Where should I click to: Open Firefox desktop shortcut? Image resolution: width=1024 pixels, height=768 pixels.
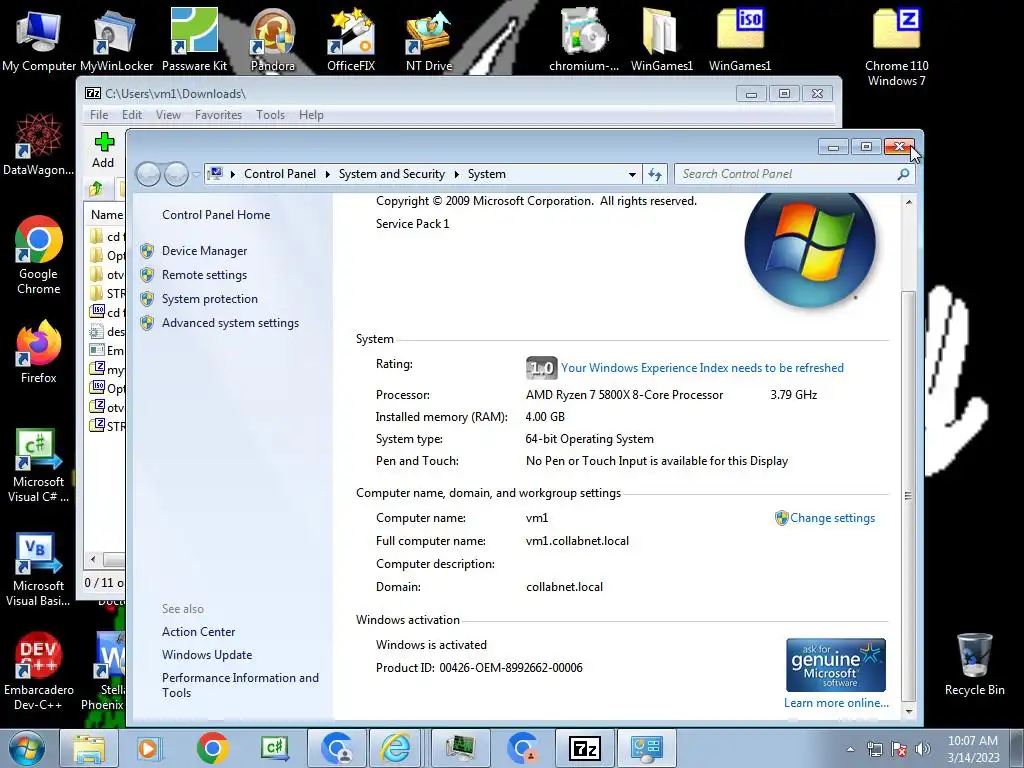39,353
